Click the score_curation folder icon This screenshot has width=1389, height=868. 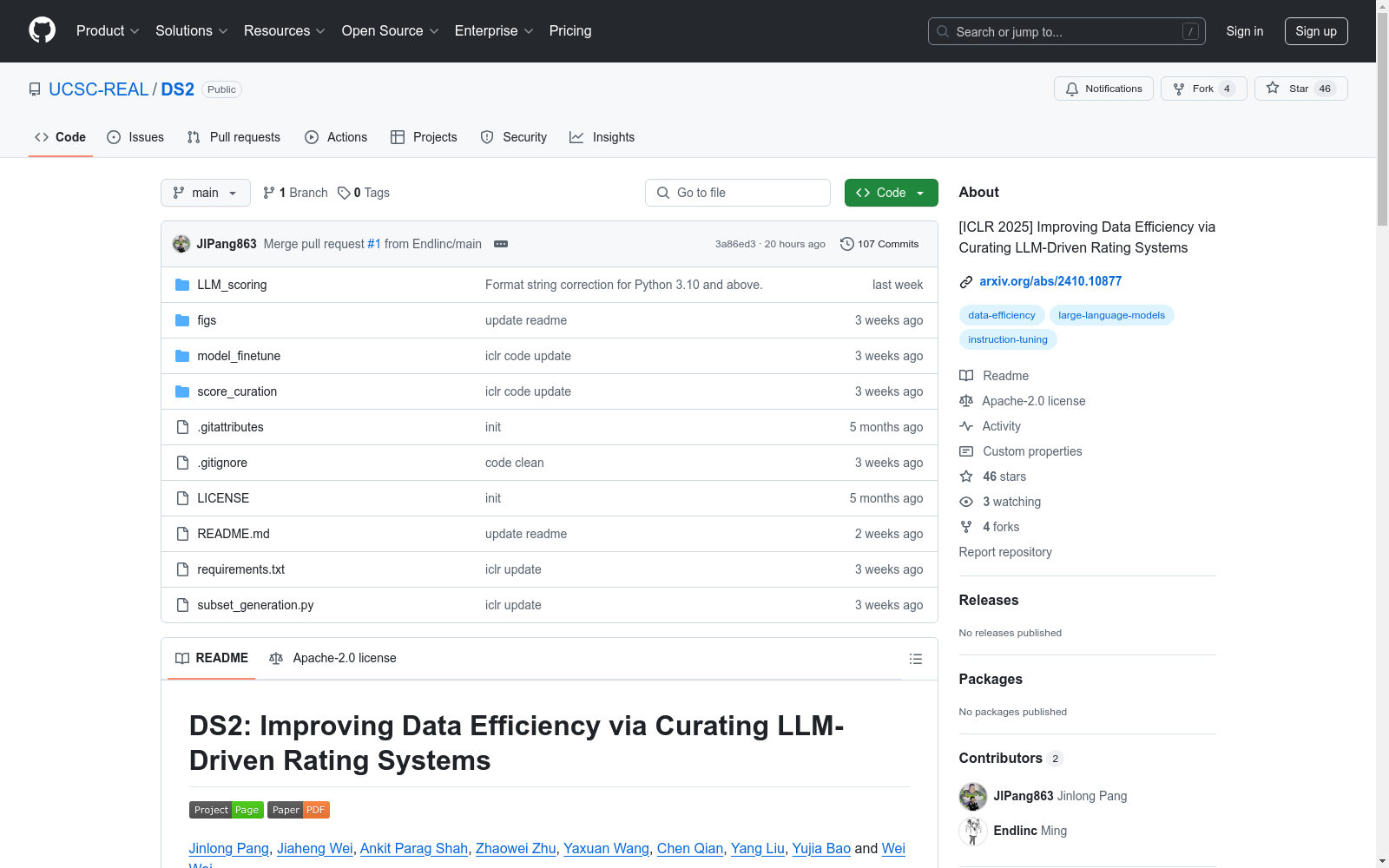pos(182,391)
